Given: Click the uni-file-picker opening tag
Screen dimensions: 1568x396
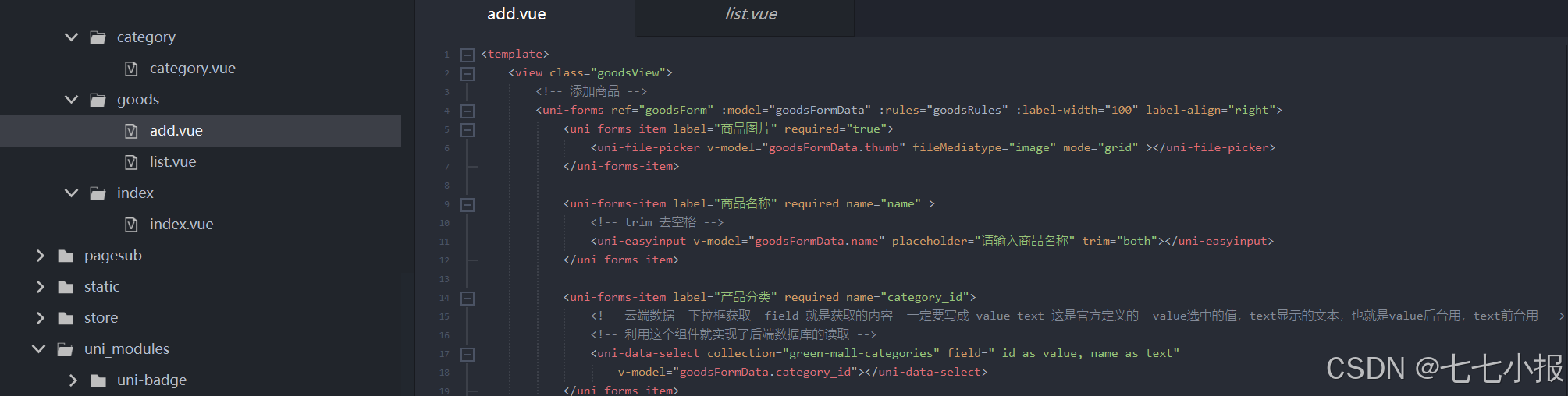Looking at the screenshot, I should [x=645, y=147].
